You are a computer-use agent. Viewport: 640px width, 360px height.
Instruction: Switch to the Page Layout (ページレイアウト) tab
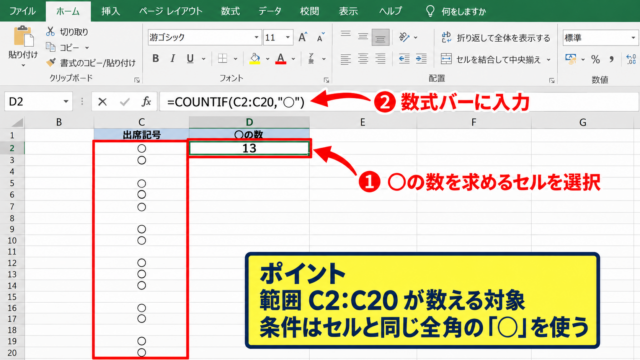click(171, 11)
